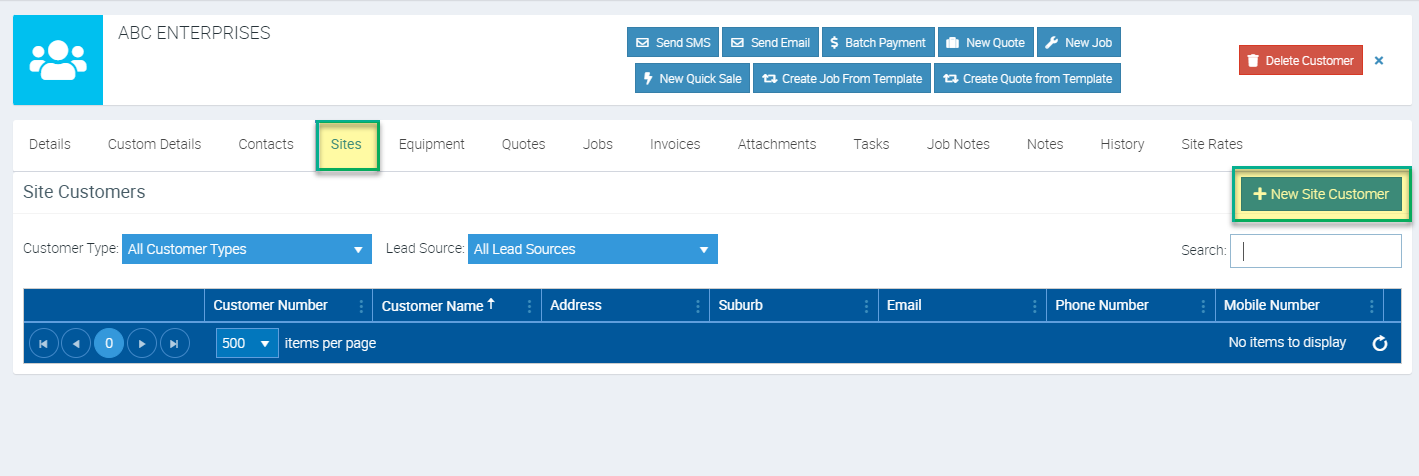Click Create Job From Template button

(x=842, y=79)
